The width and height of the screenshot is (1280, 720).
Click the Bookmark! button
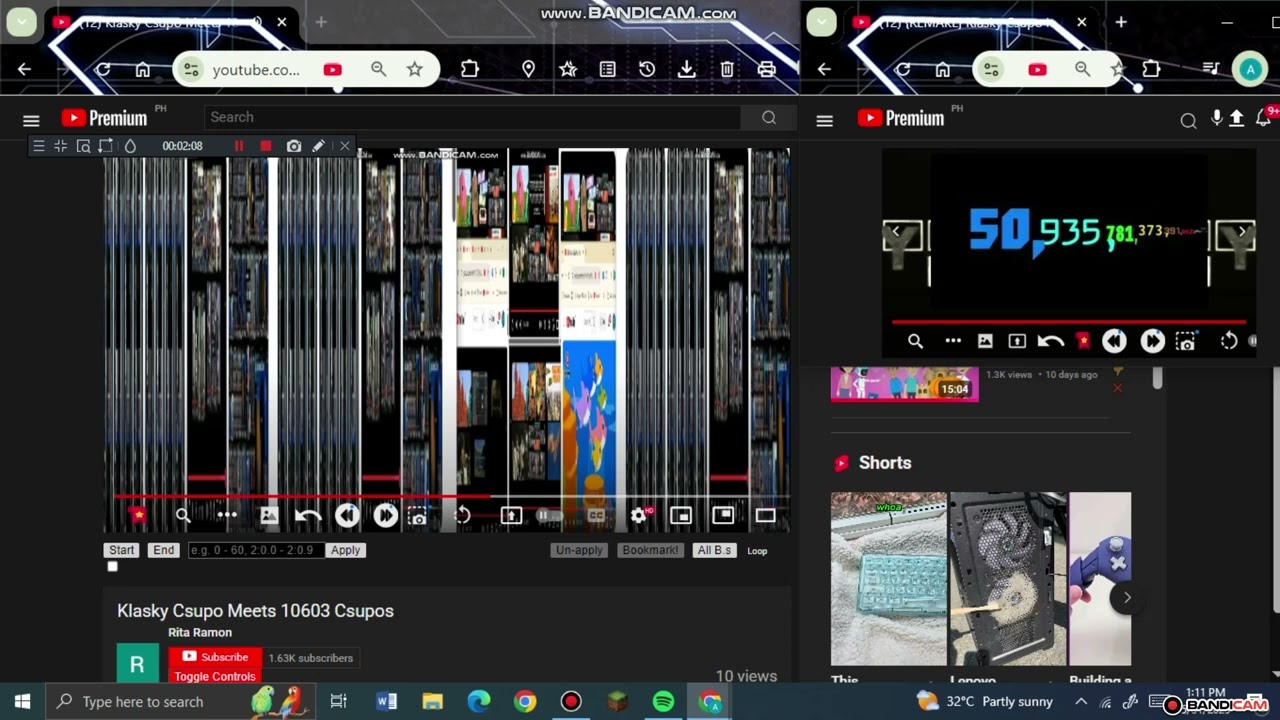click(650, 550)
